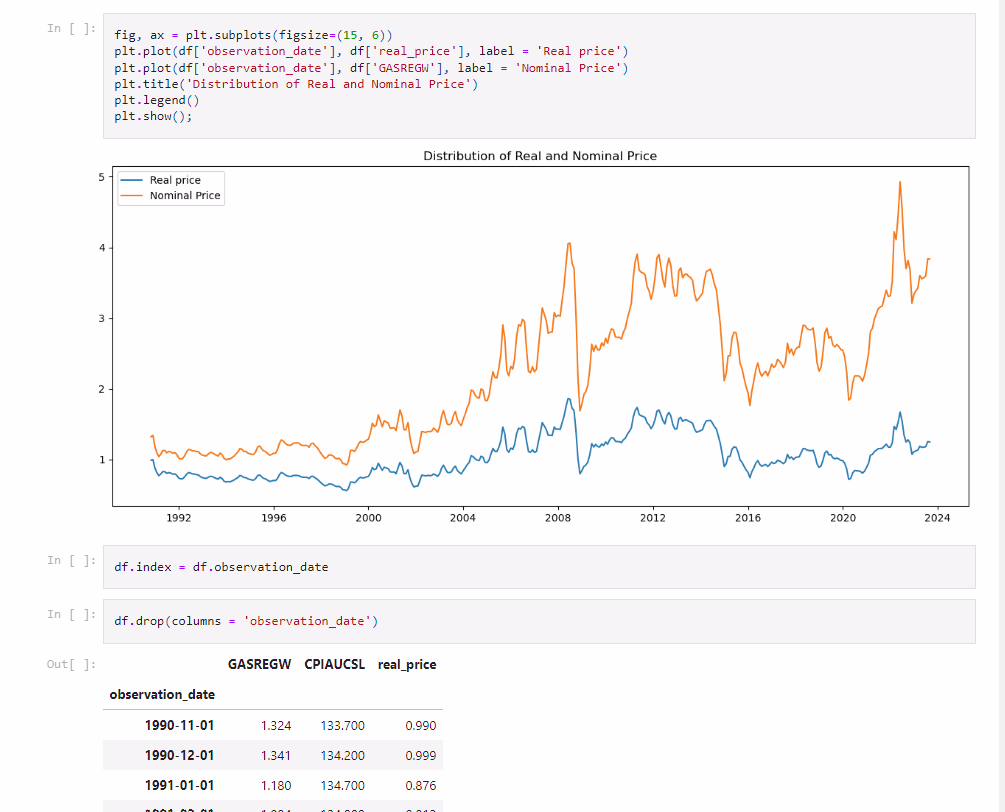Select the 1990-12-01 row label
Screen dimensions: 1005x812
(x=179, y=755)
